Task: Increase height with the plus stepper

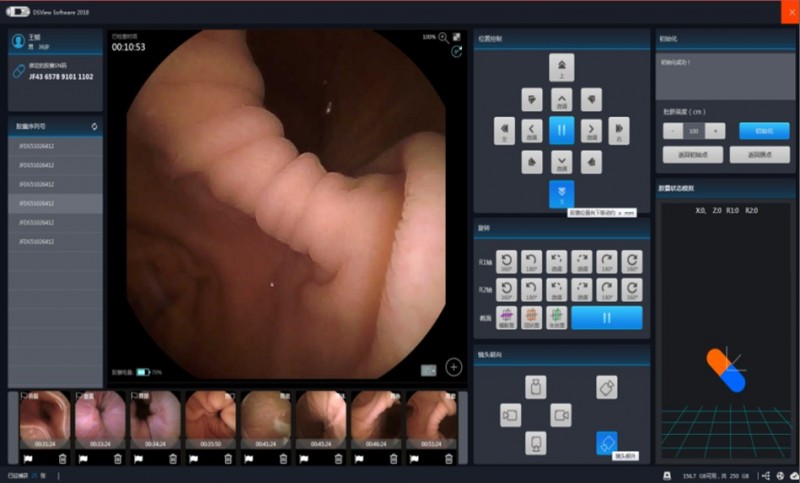Action: click(716, 131)
